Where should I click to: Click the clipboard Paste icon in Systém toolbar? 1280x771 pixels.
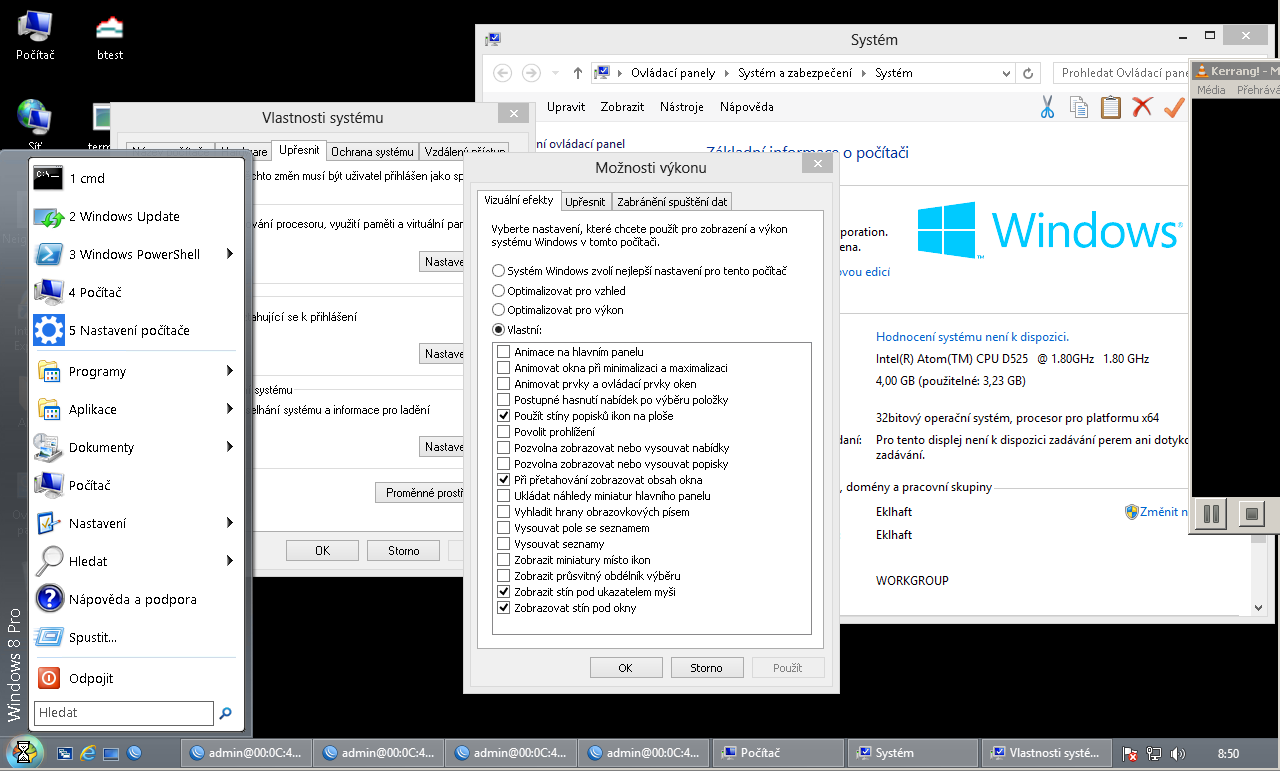pos(1110,107)
